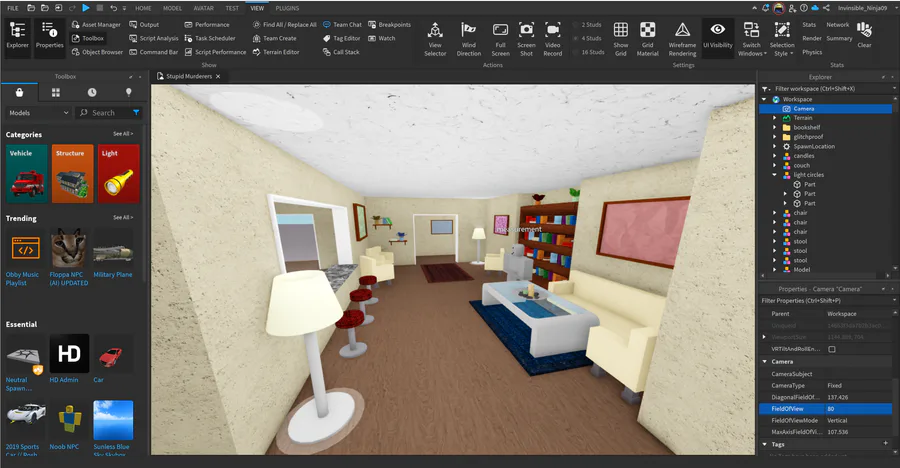Toggle the Toolbox window
The image size is (900, 468).
coord(88,38)
